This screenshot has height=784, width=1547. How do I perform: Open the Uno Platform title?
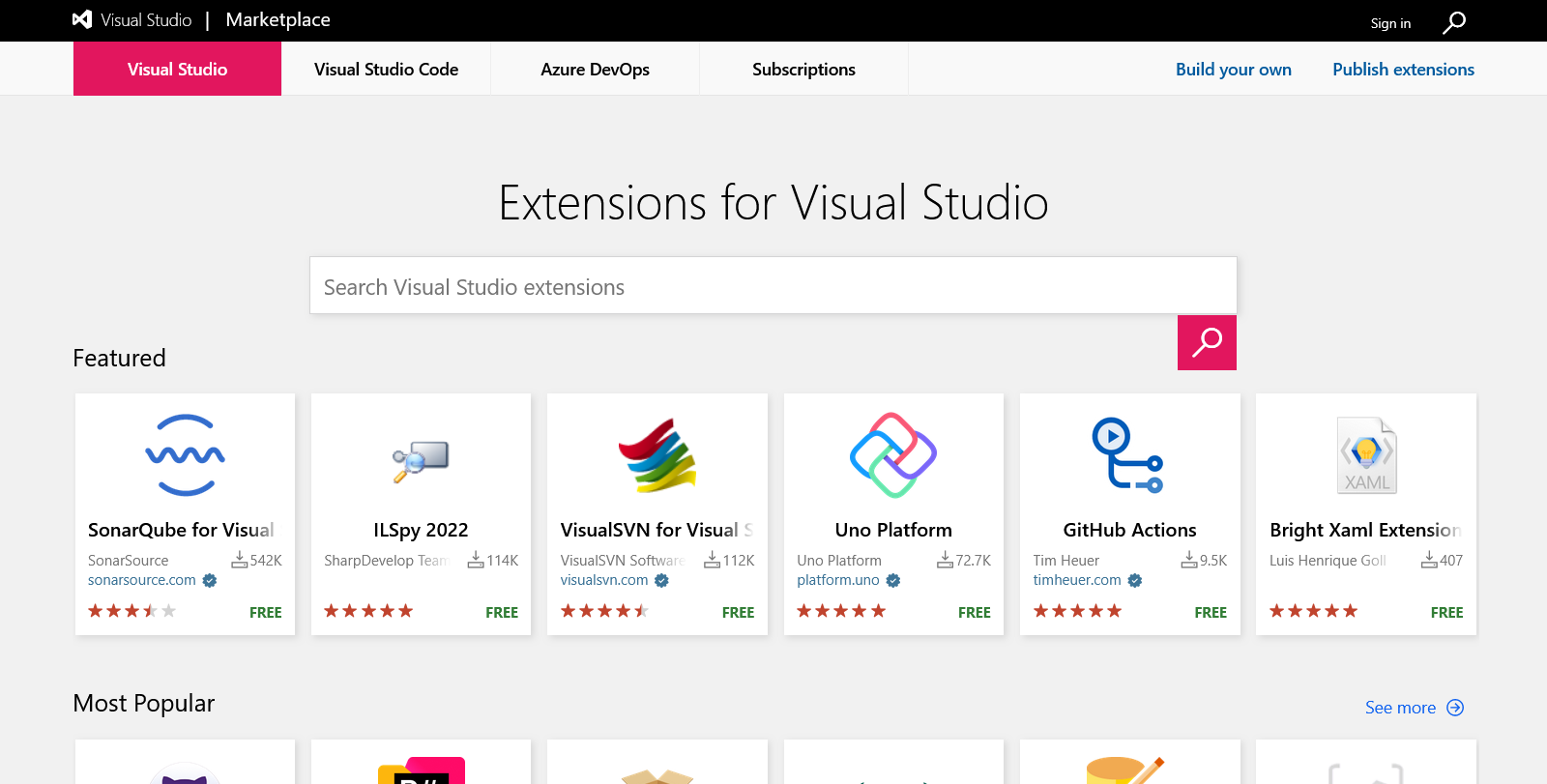coord(893,530)
